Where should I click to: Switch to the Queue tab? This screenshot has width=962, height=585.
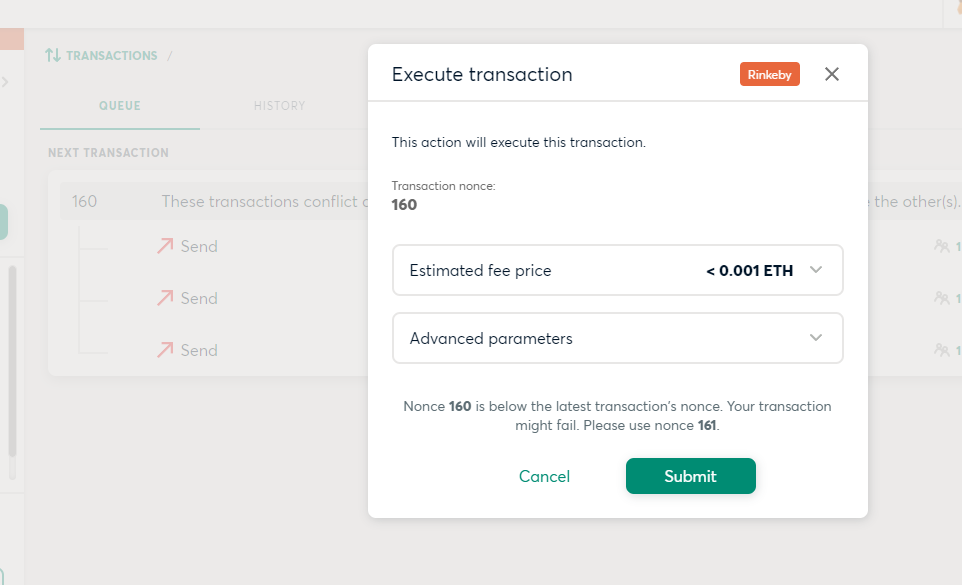pyautogui.click(x=119, y=106)
